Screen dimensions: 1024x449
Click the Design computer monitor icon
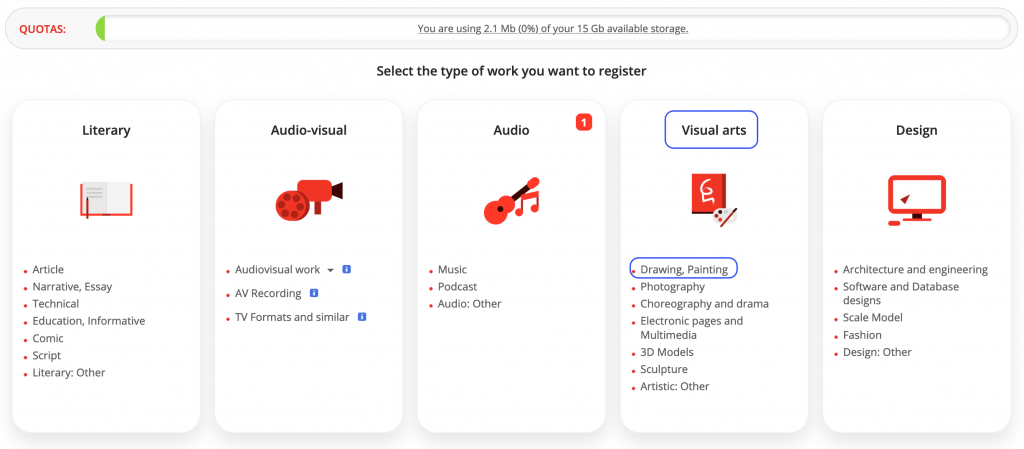tap(916, 199)
